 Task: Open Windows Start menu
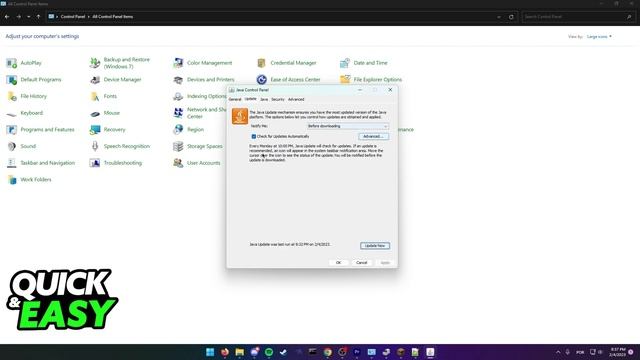[210, 352]
